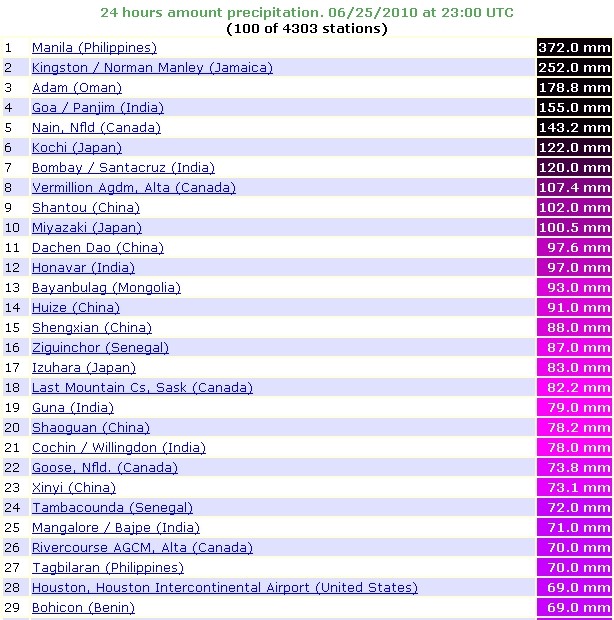This screenshot has height=620, width=614.
Task: Open the Miyazaki (Japan) link
Action: click(87, 228)
